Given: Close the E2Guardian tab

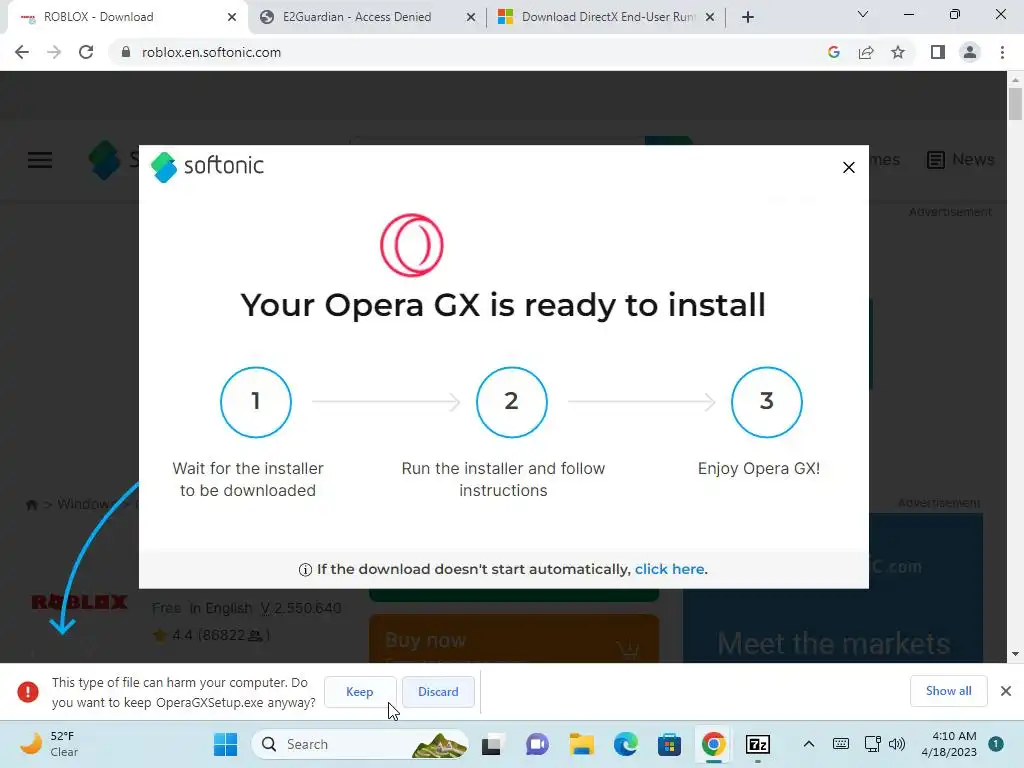Looking at the screenshot, I should (x=471, y=18).
